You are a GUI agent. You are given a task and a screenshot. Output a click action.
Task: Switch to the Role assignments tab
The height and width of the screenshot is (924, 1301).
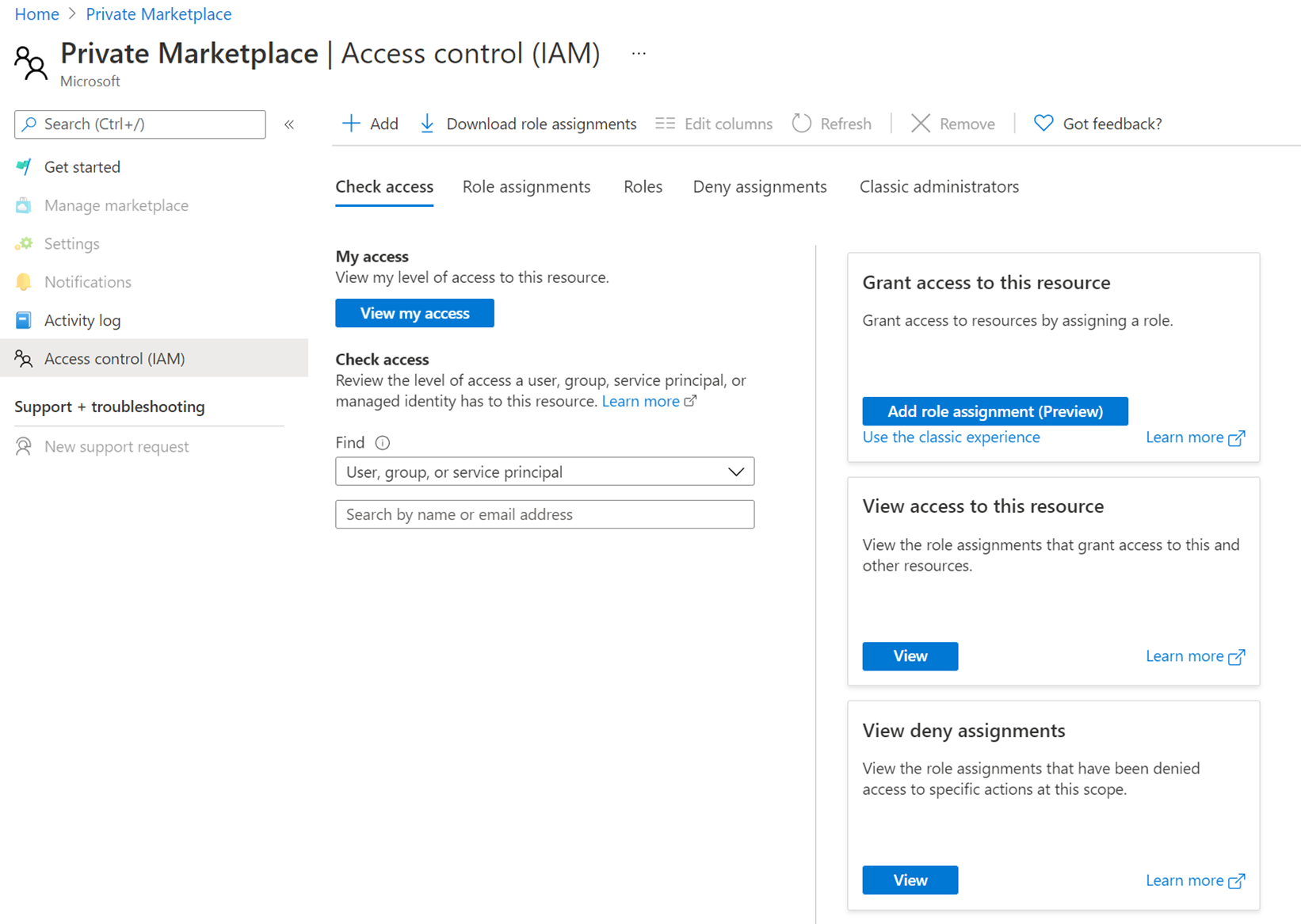[526, 187]
